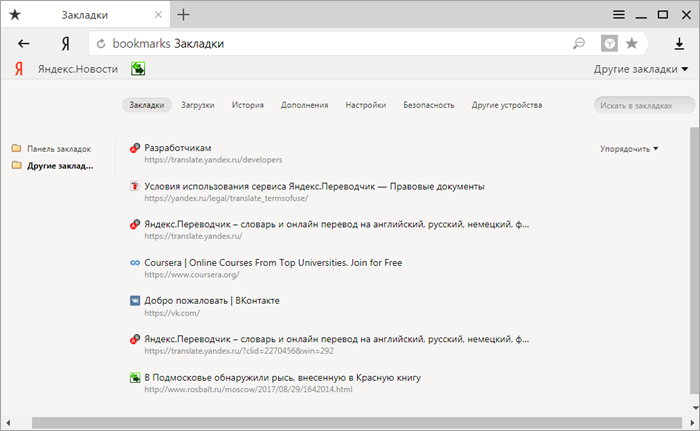Viewport: 700px width, 431px height.
Task: Click the URL with clid=2270456 text
Action: (x=239, y=351)
